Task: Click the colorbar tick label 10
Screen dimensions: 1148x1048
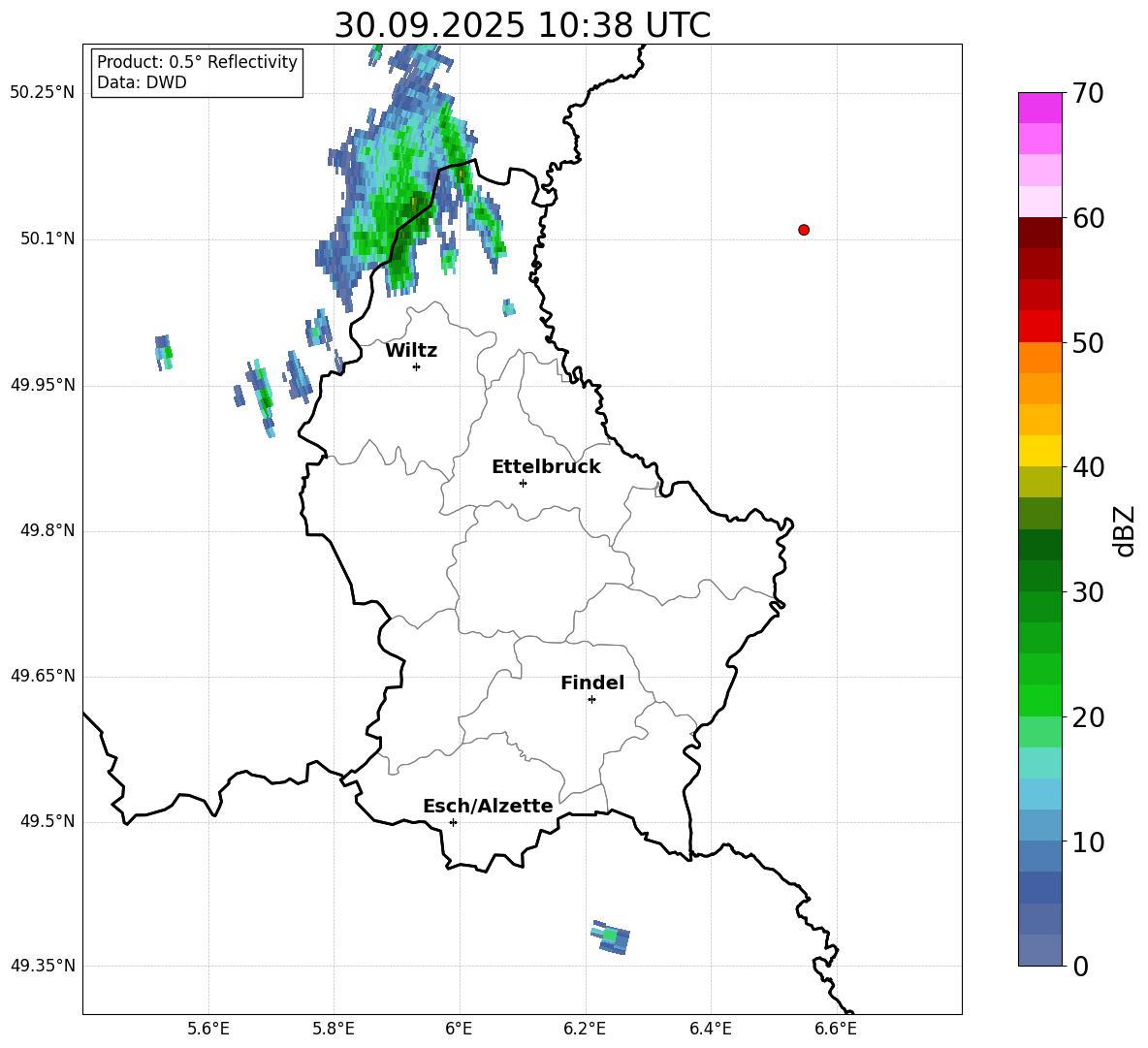Action: click(x=1088, y=842)
